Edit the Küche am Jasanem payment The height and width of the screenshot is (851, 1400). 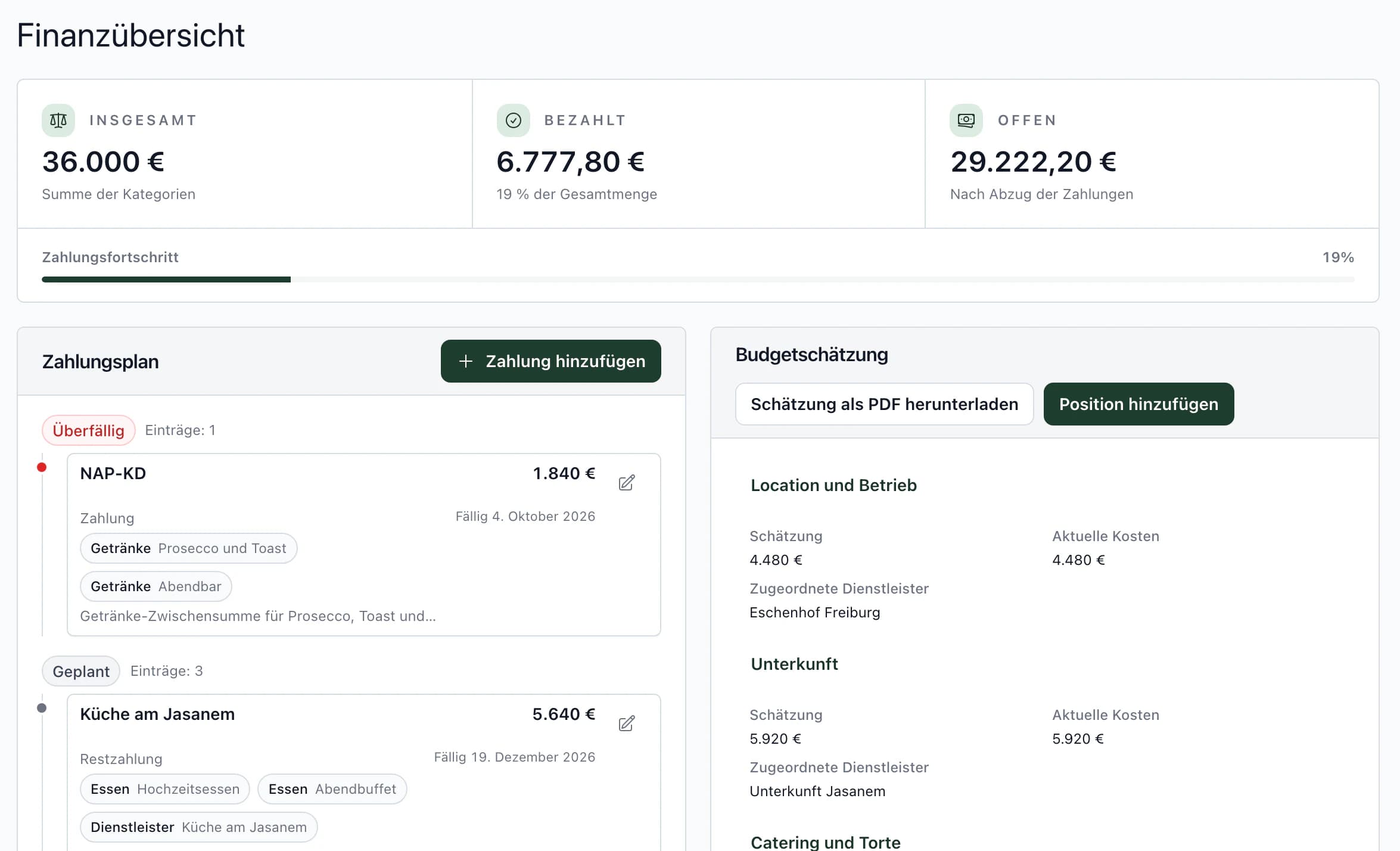626,723
